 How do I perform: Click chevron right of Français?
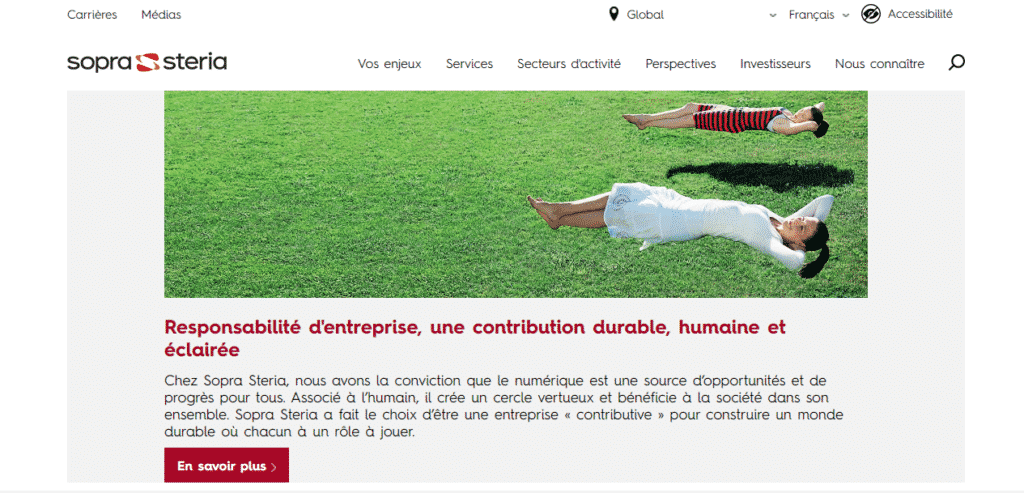coord(846,15)
